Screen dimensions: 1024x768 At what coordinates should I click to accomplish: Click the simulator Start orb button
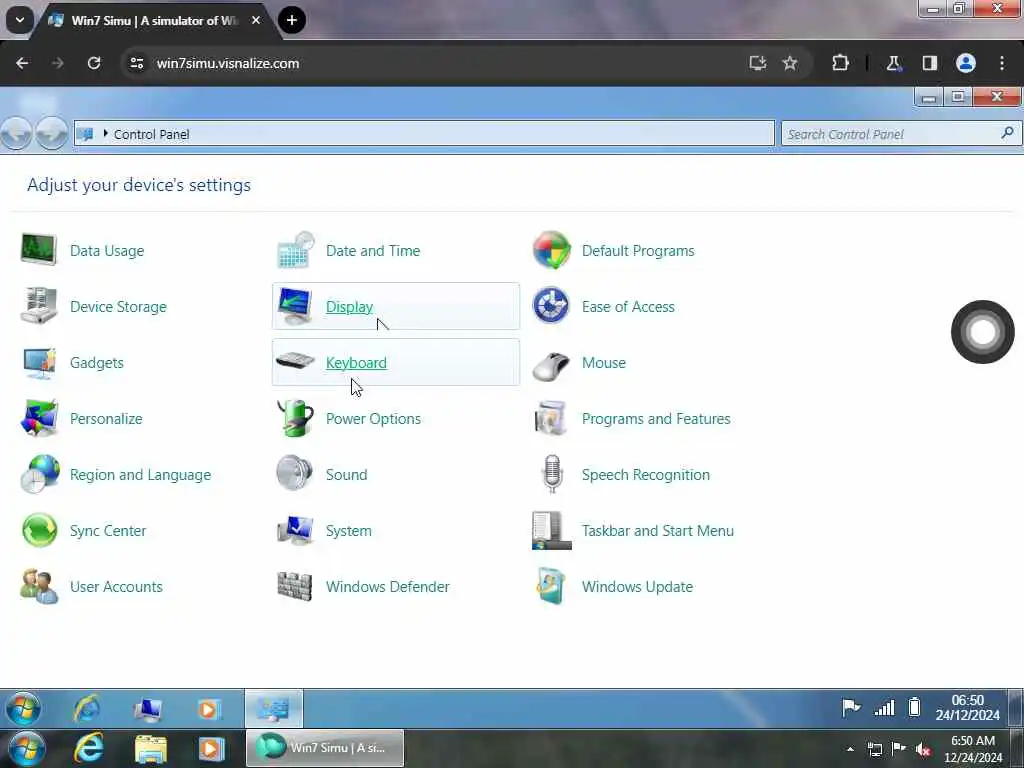[24, 708]
